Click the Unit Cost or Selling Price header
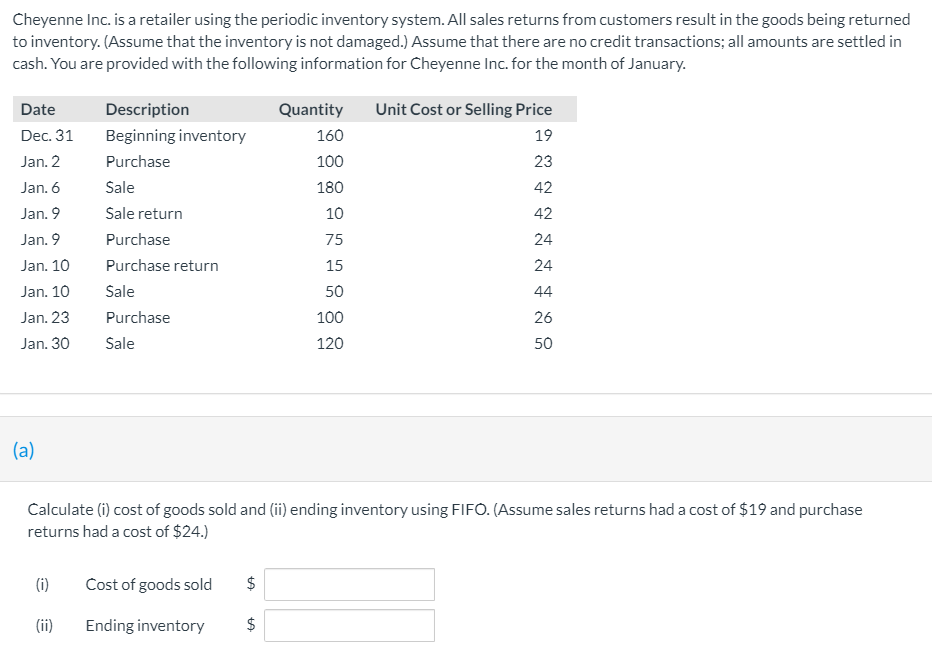Image resolution: width=932 pixels, height=658 pixels. 462,108
